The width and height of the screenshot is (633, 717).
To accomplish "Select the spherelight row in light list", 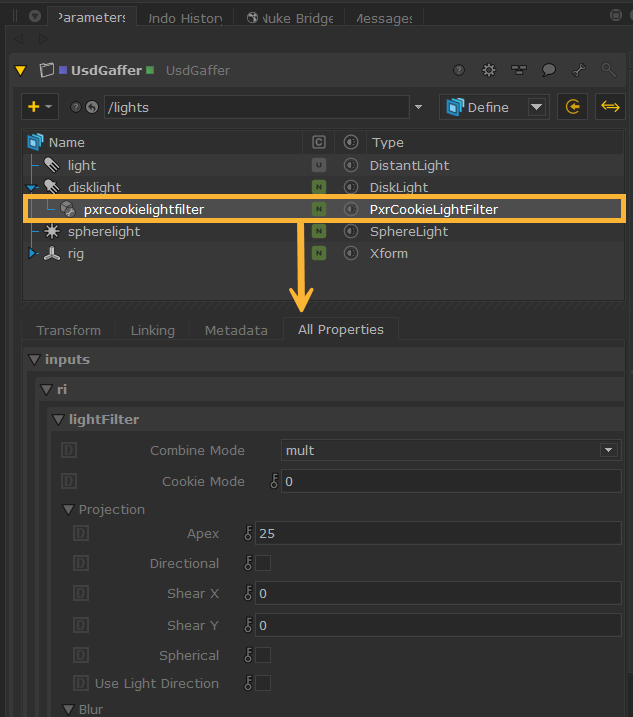I will coord(104,232).
